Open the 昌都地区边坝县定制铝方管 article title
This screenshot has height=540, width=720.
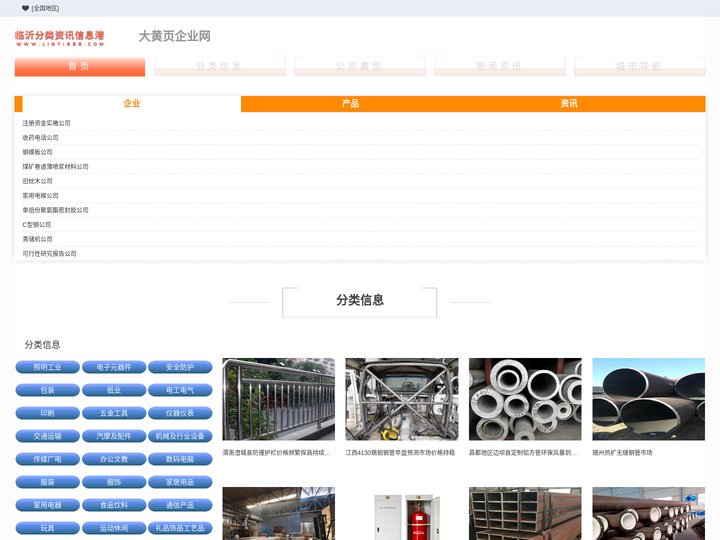[523, 453]
